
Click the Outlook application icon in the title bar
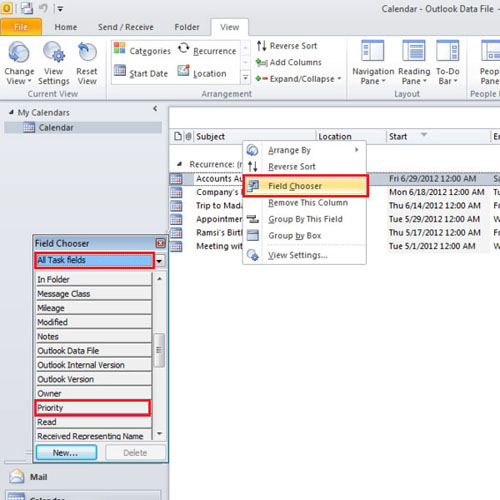[x=6, y=8]
